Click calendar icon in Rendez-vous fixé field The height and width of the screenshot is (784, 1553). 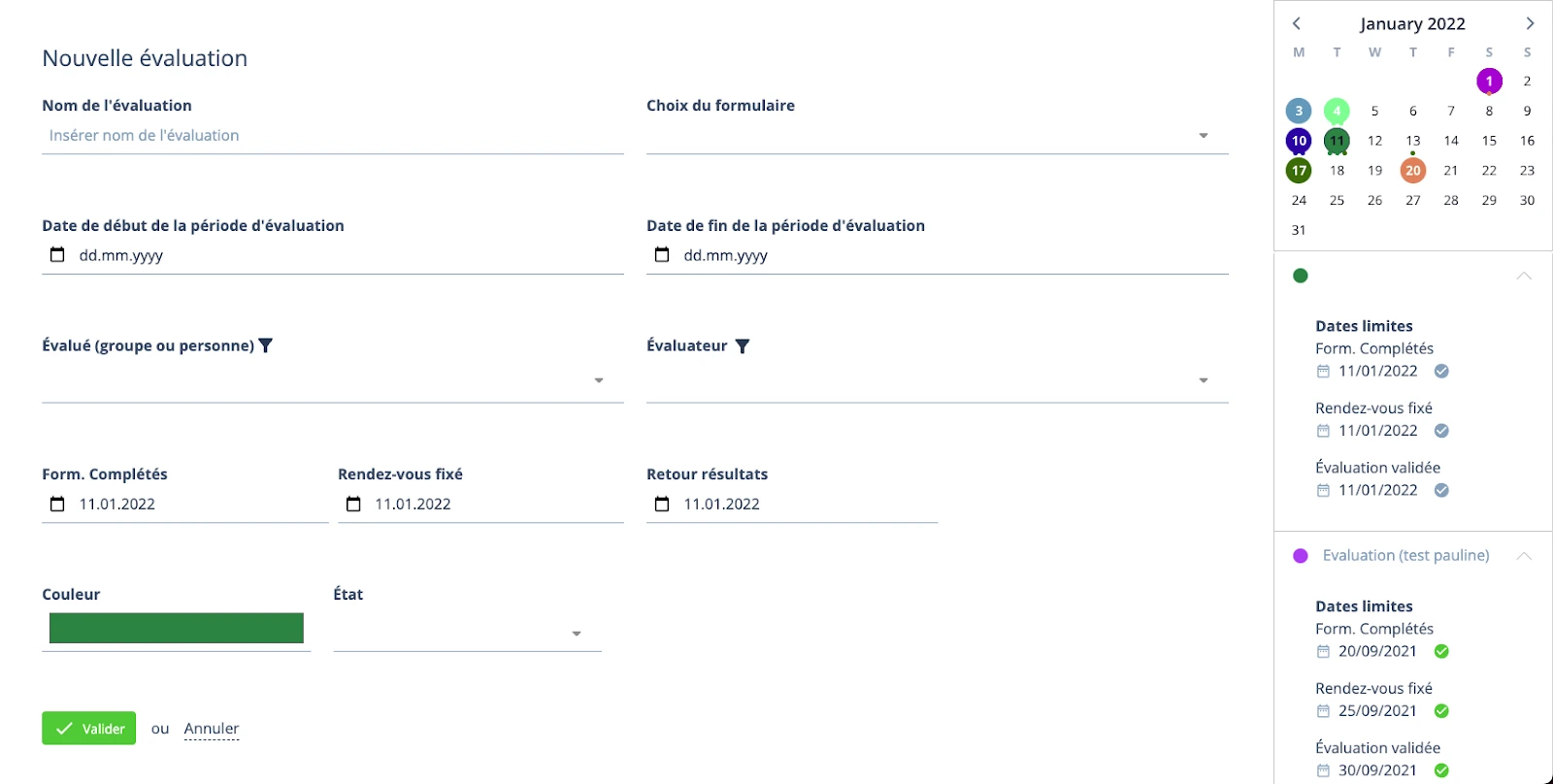(x=354, y=504)
